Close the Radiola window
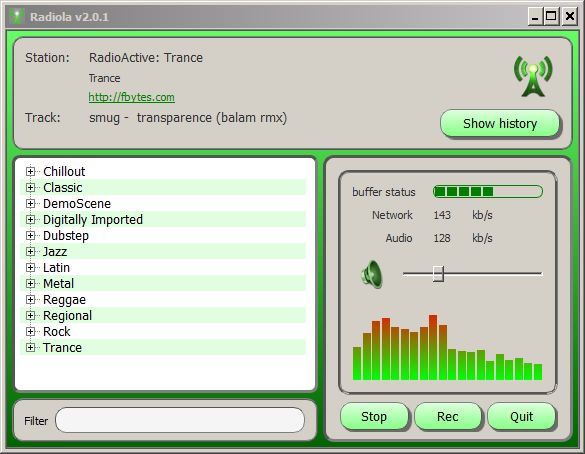This screenshot has height=454, width=585. click(570, 17)
